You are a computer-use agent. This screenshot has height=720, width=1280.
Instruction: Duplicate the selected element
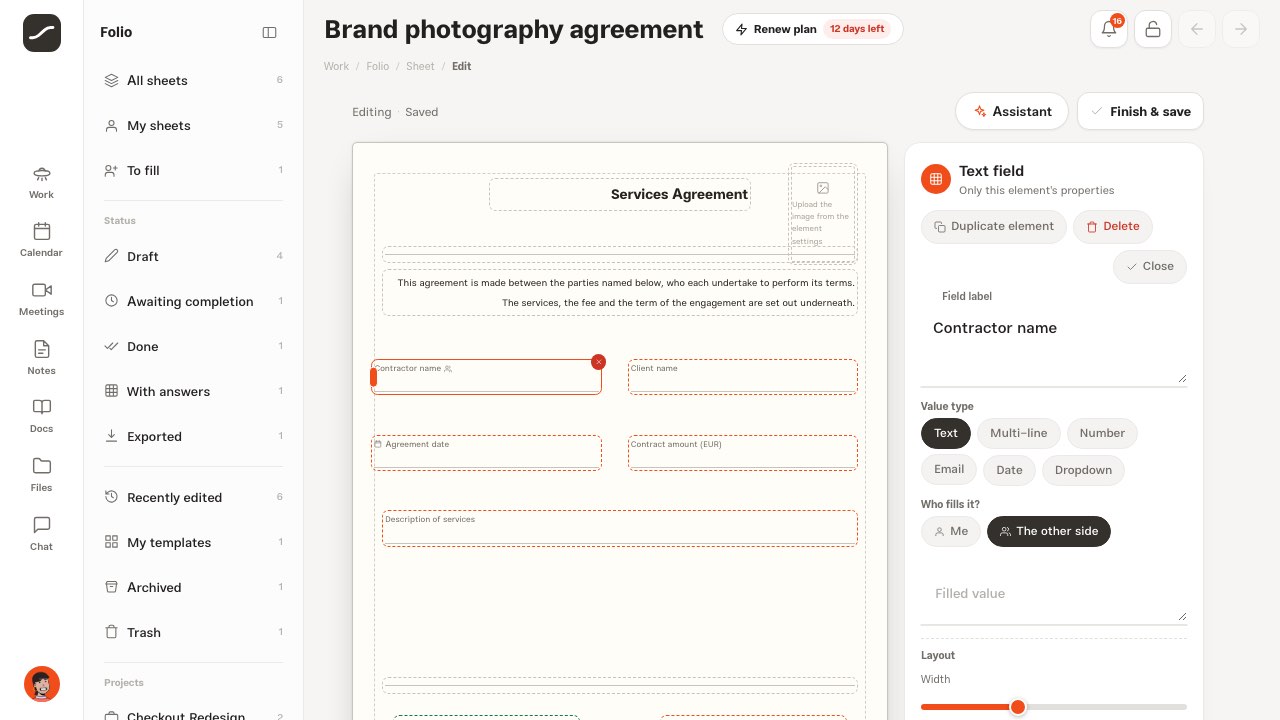click(x=994, y=227)
